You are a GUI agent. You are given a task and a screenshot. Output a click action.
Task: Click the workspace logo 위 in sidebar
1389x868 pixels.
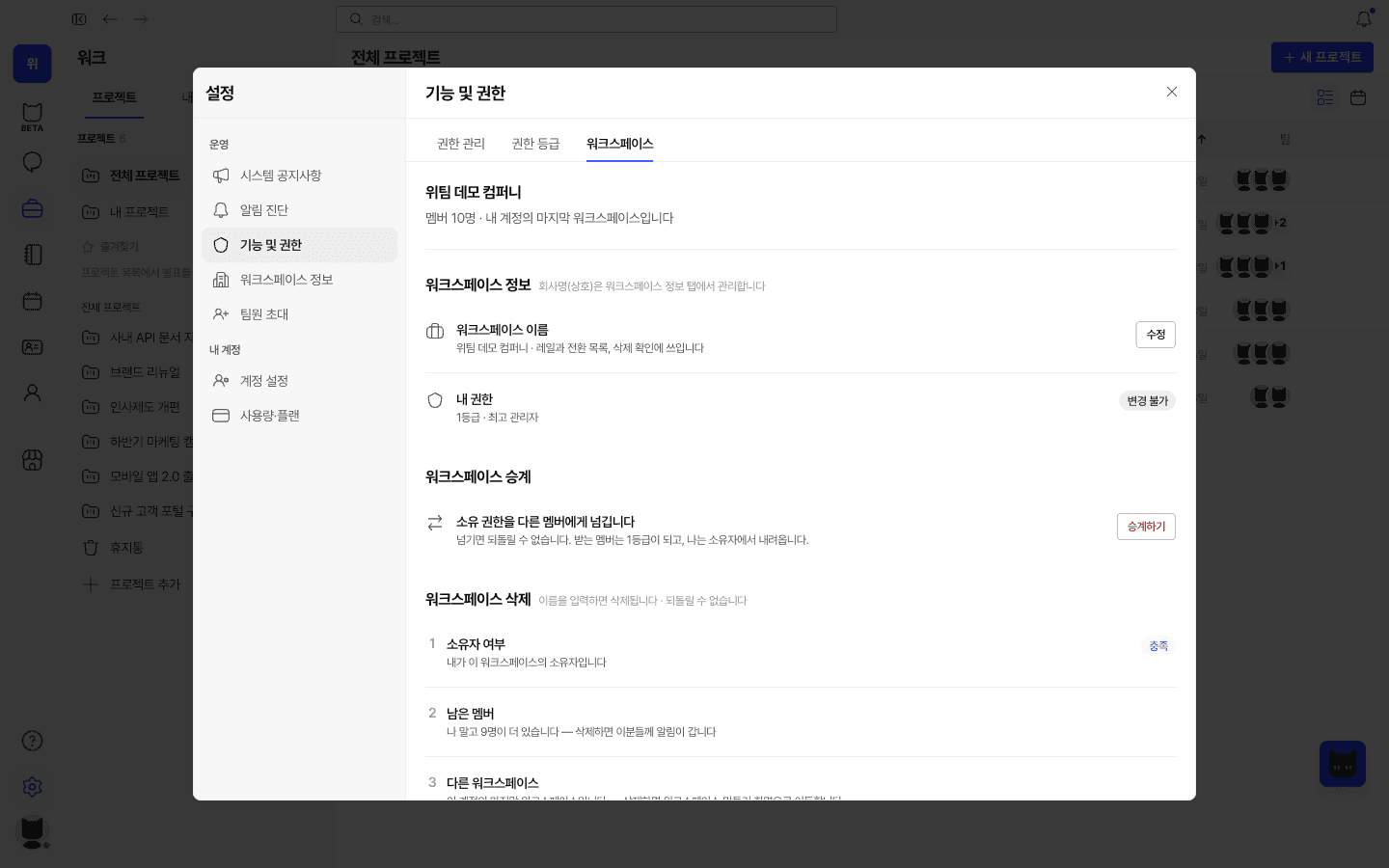(32, 64)
